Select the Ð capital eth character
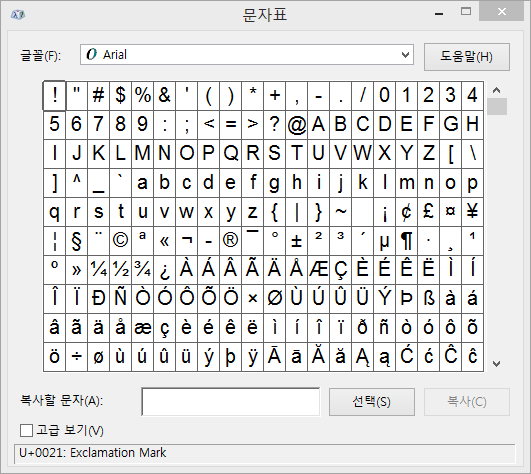 click(99, 299)
